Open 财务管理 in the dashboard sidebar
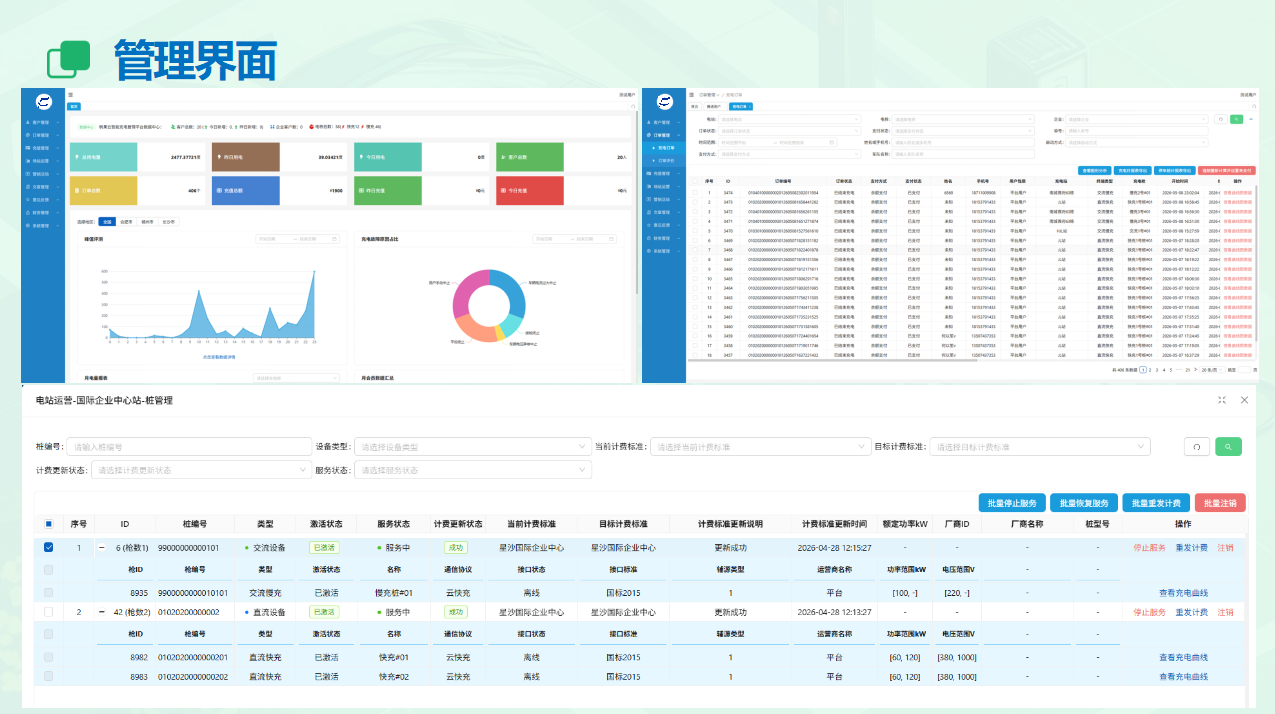The image size is (1275, 714). [41, 213]
